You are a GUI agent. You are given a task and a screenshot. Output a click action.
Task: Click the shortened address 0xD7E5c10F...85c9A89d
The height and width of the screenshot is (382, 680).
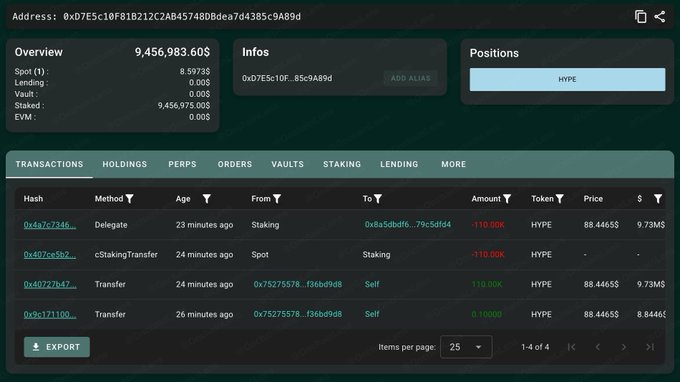pyautogui.click(x=287, y=78)
